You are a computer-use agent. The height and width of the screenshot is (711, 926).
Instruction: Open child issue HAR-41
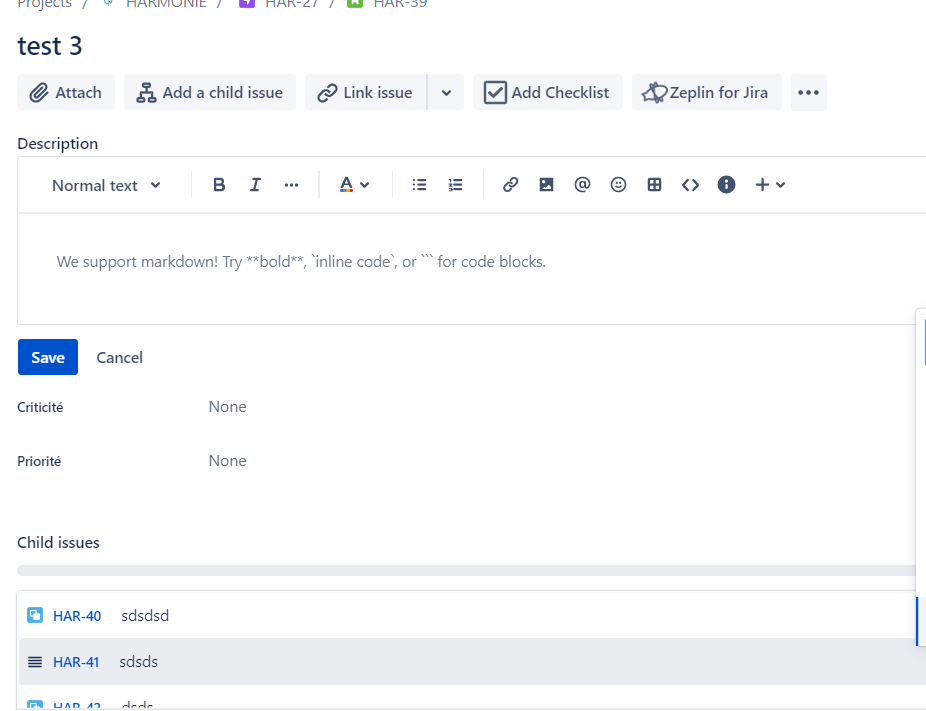tap(76, 662)
